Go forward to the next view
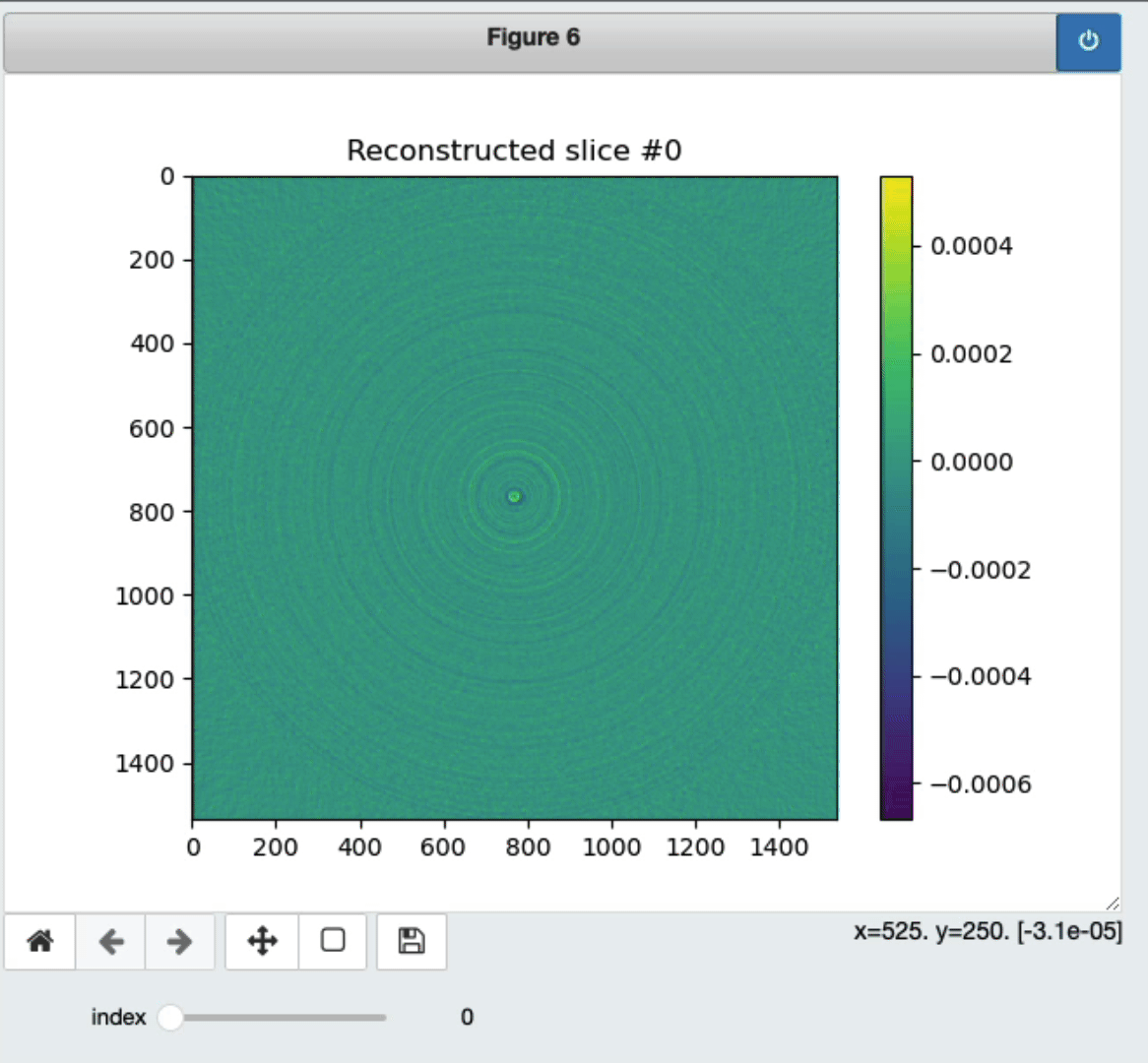1148x1063 pixels. [179, 942]
